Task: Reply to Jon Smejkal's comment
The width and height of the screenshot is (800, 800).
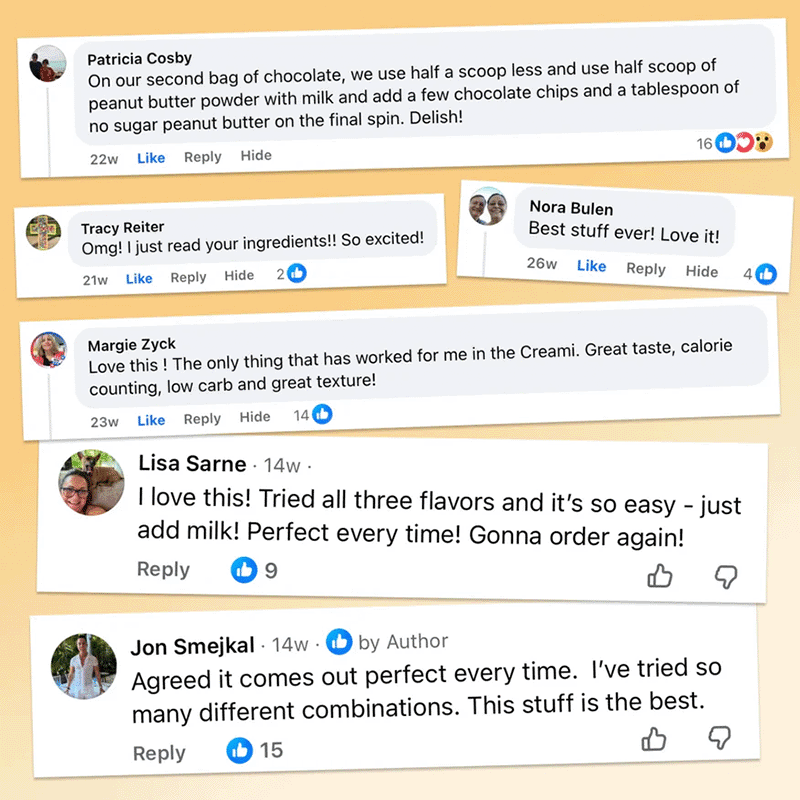Action: [x=159, y=753]
